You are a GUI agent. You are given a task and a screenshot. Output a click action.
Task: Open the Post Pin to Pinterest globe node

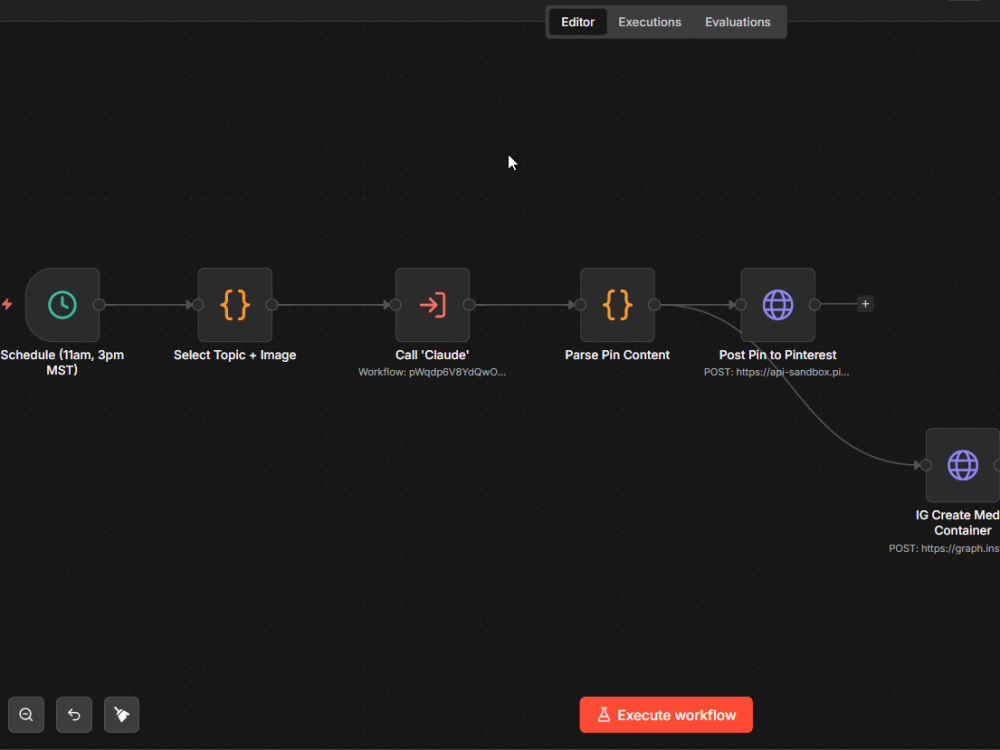(x=777, y=305)
